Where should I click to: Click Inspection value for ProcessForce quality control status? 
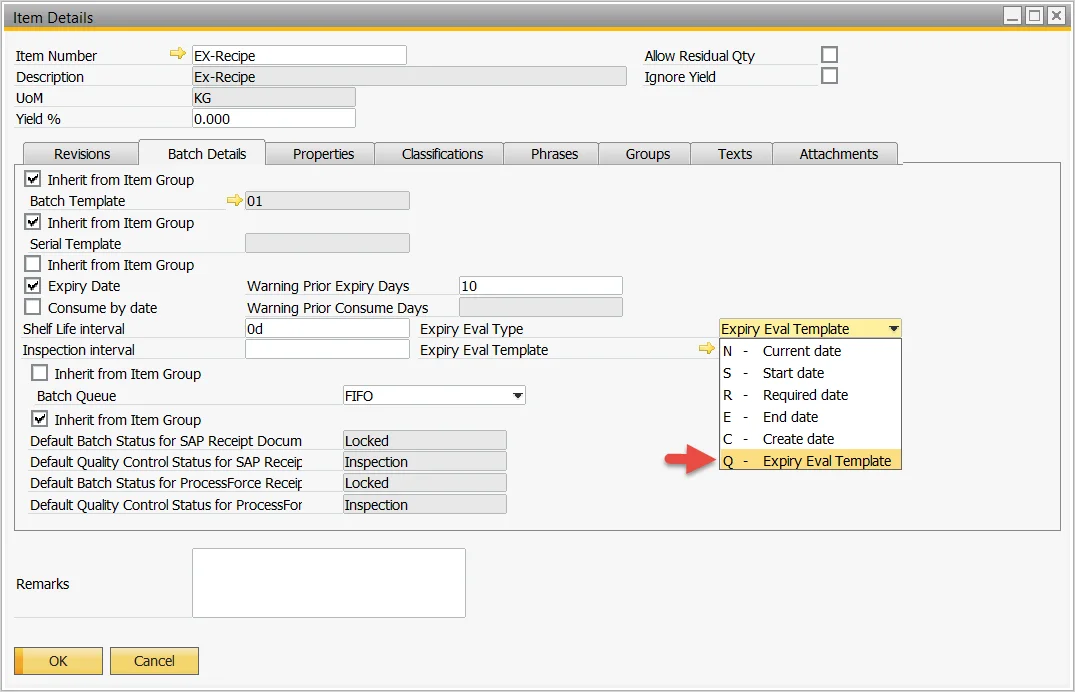click(x=424, y=504)
